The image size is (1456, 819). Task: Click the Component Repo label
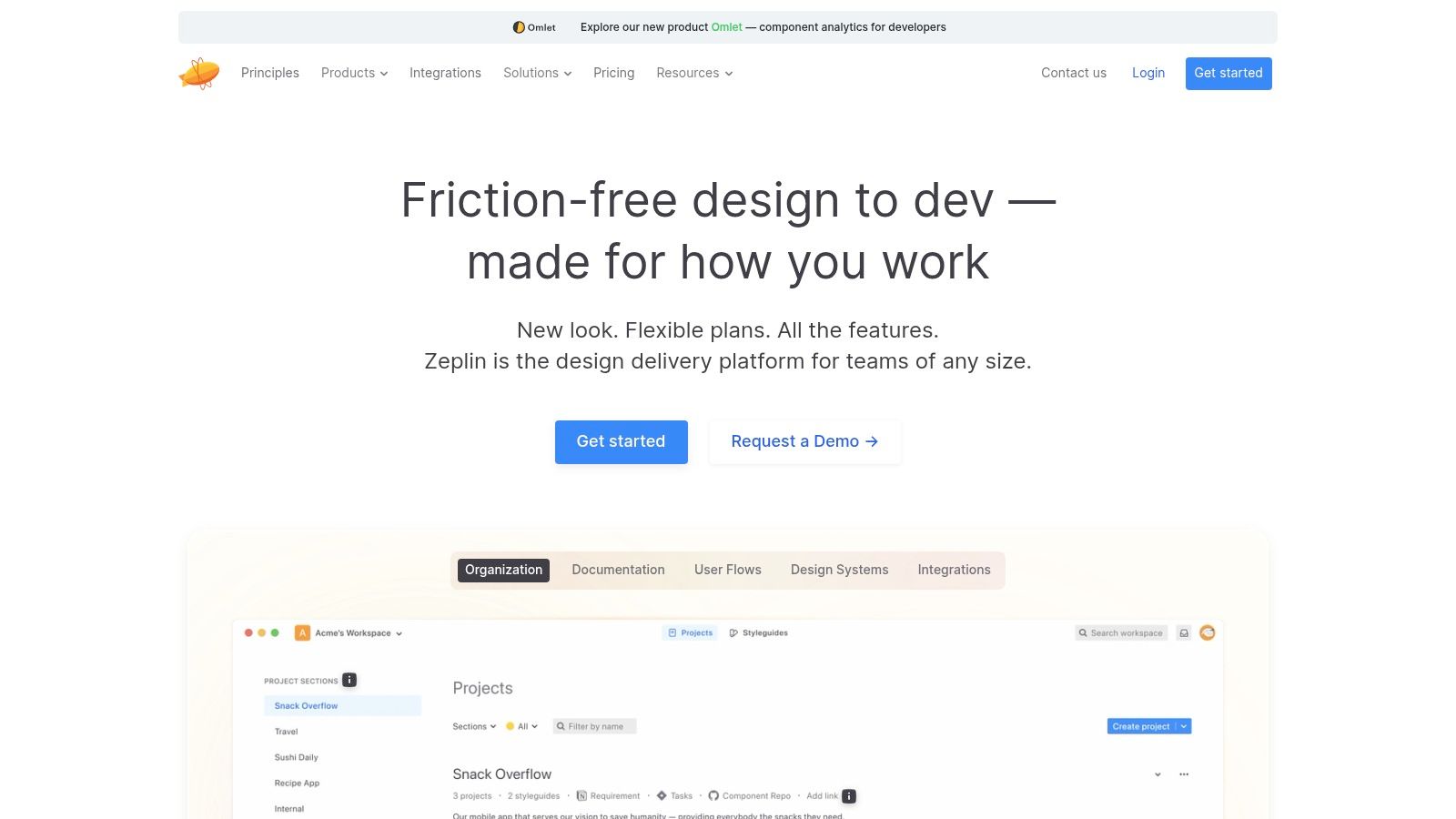coord(756,795)
